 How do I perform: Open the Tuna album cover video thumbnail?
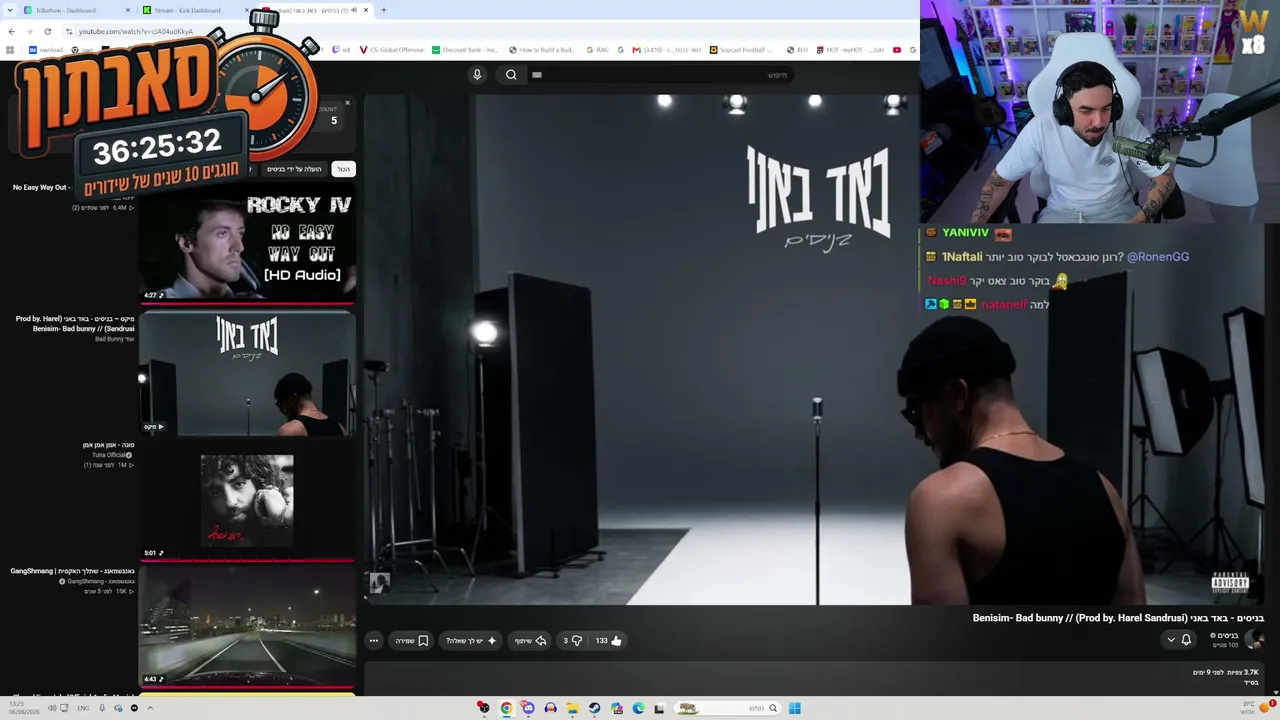(247, 500)
